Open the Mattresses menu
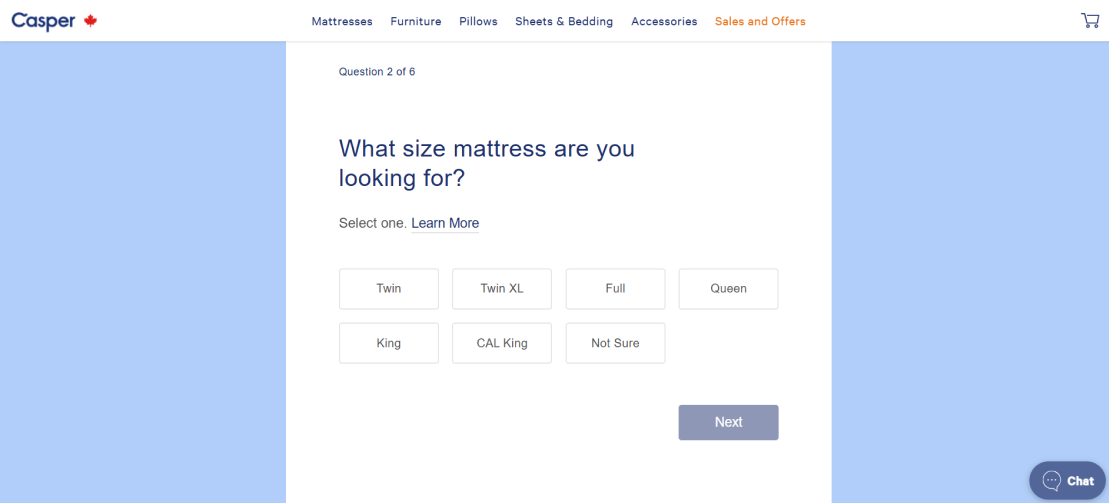The image size is (1109, 503). tap(342, 21)
